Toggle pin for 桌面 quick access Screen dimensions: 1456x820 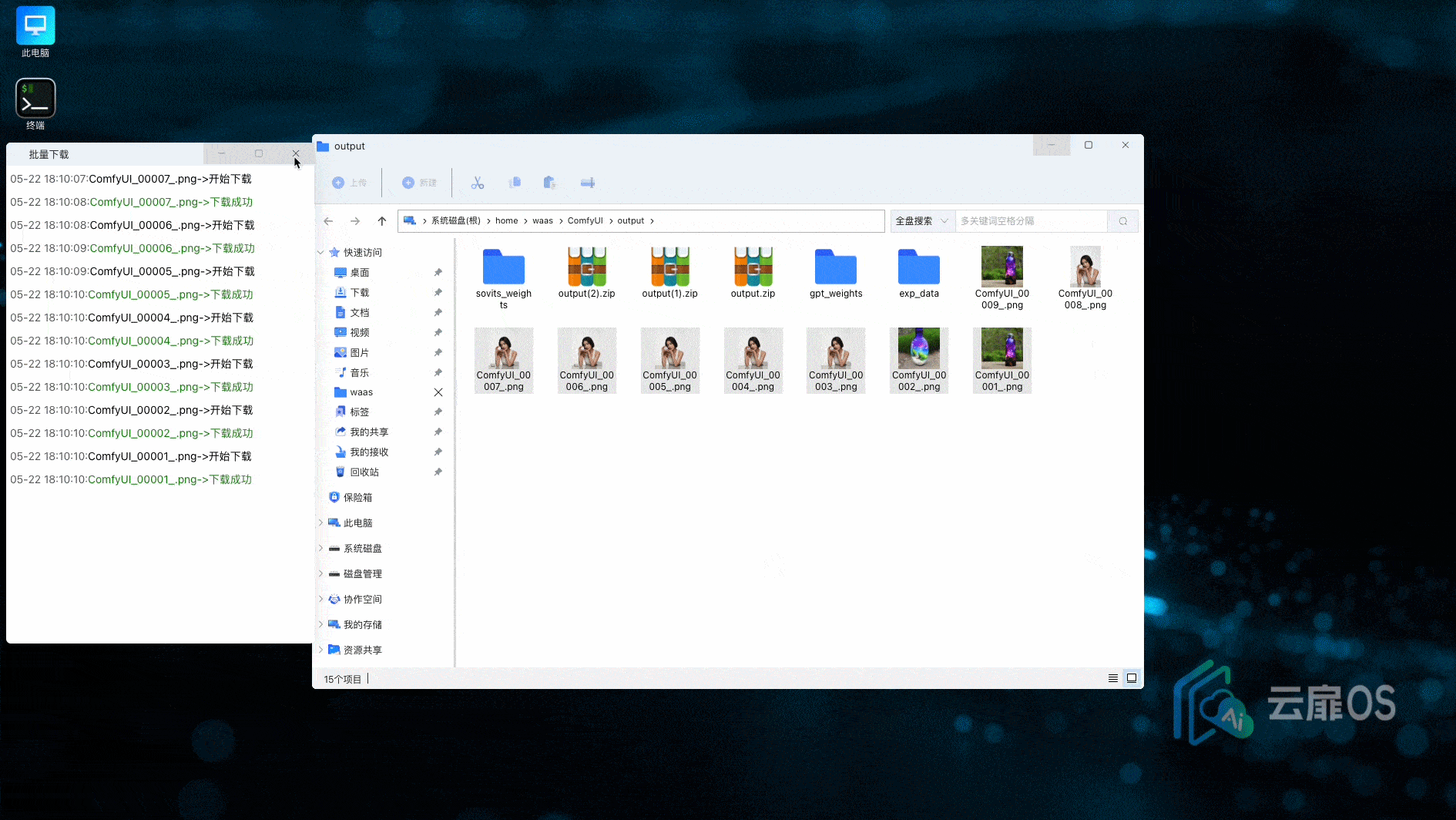coord(438,273)
